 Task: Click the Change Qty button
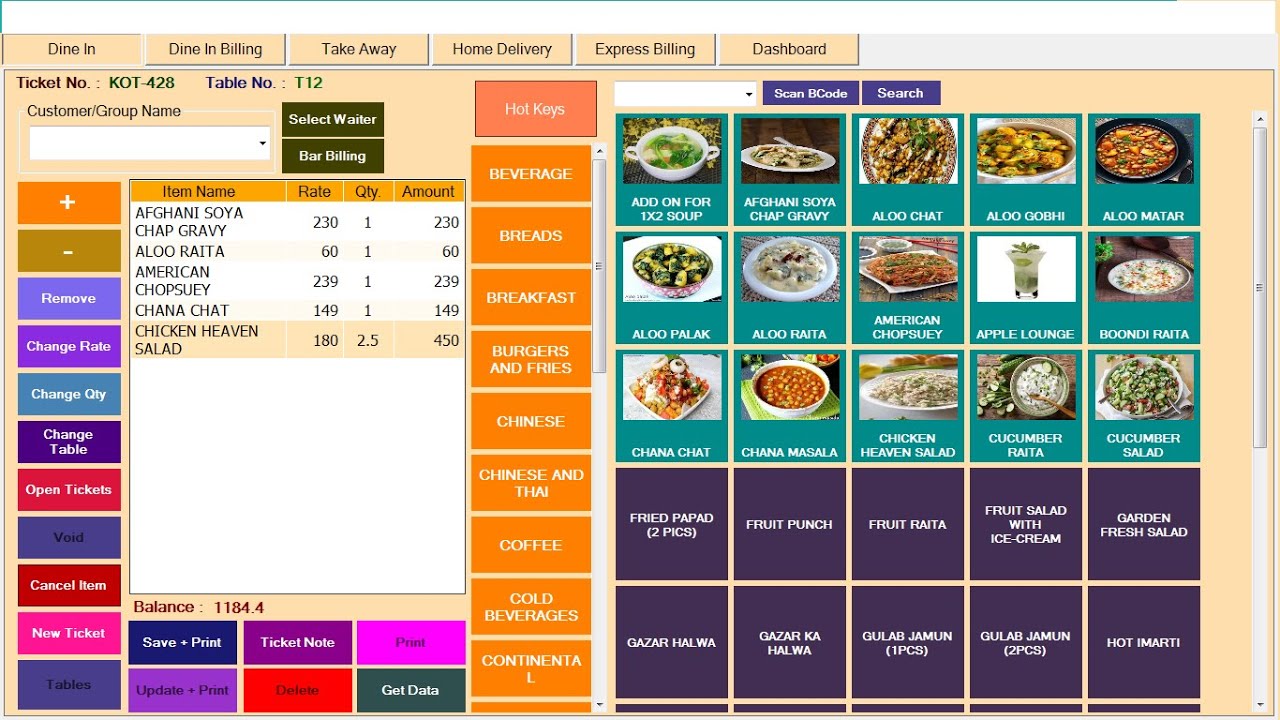[x=69, y=394]
